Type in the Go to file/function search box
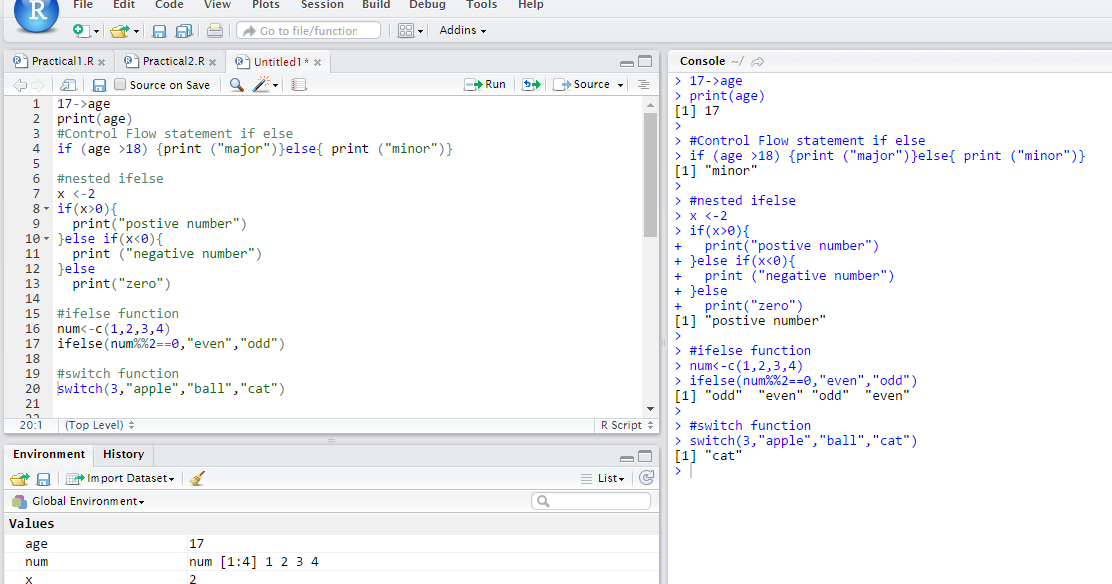Image resolution: width=1112 pixels, height=584 pixels. coord(308,29)
